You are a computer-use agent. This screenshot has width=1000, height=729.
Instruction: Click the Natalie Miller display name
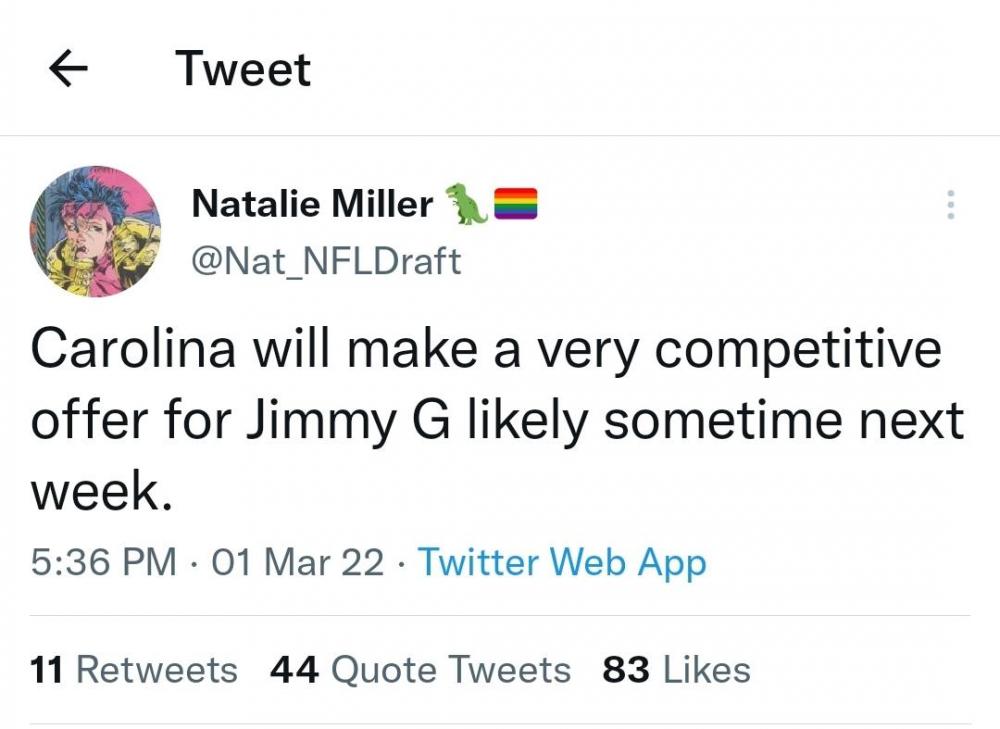(x=311, y=204)
